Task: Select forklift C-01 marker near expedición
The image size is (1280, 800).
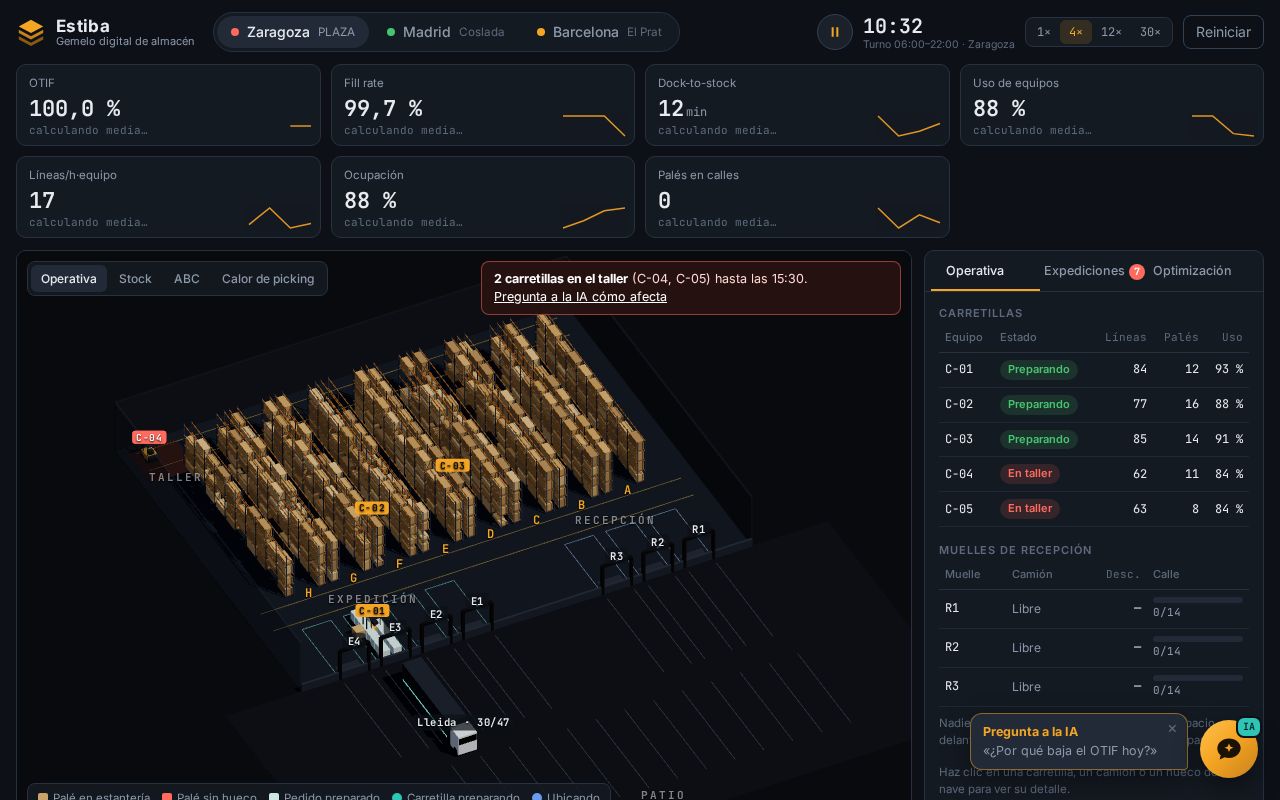Action: [372, 611]
